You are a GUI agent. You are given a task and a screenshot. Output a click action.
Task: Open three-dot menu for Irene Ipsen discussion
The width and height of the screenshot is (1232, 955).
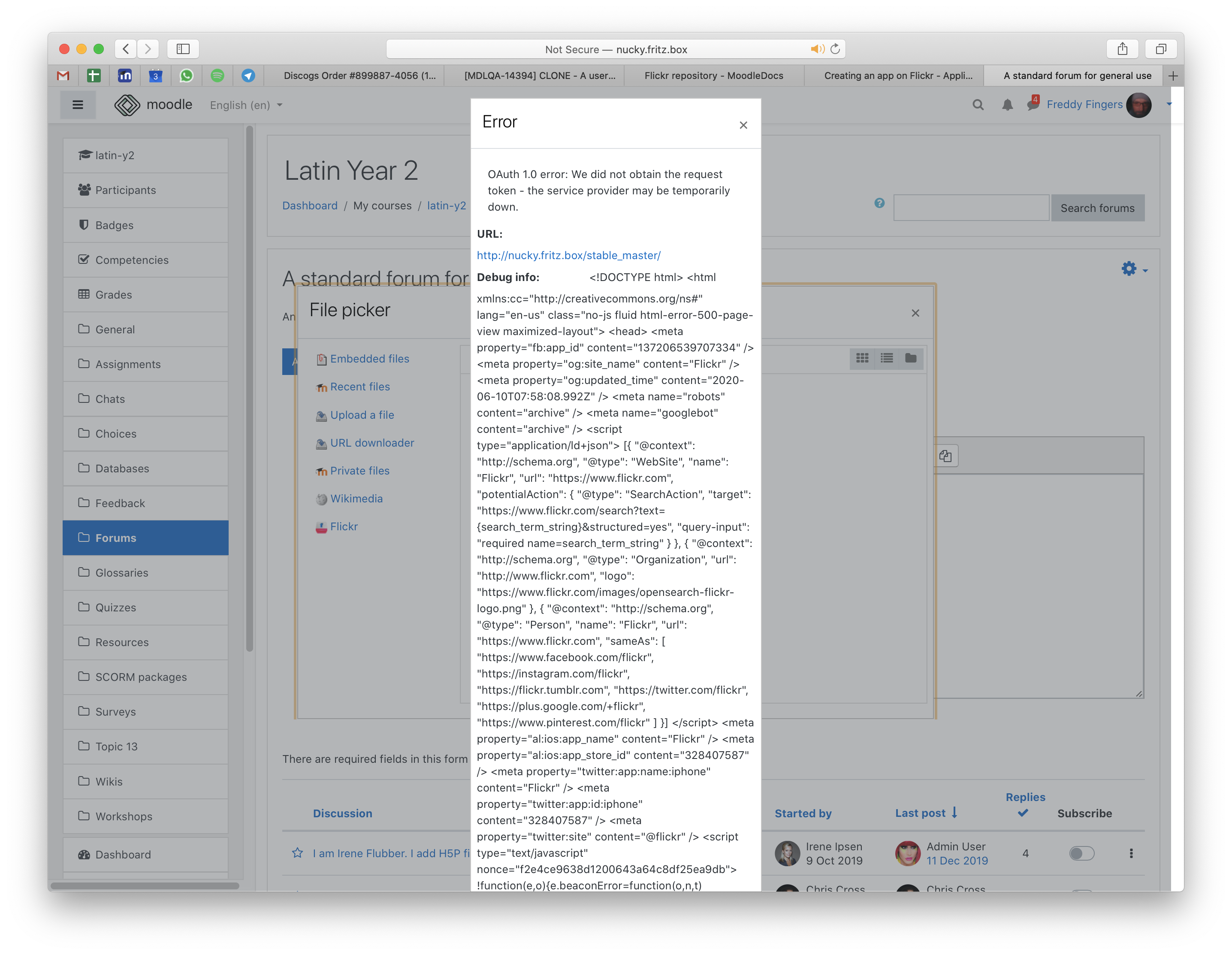click(x=1130, y=853)
